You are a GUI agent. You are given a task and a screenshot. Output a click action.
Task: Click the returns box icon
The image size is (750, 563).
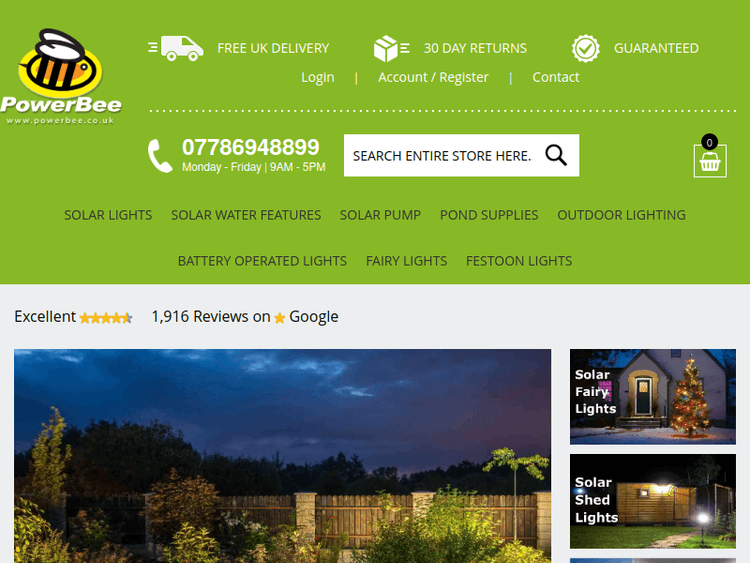pos(391,48)
